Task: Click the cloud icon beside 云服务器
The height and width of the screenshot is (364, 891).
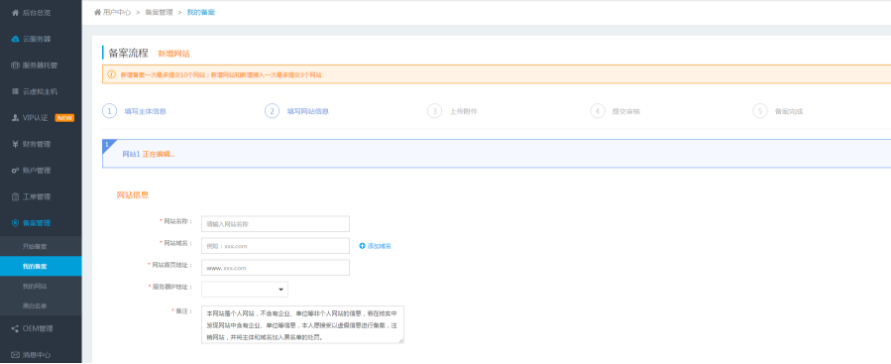Action: [x=15, y=39]
